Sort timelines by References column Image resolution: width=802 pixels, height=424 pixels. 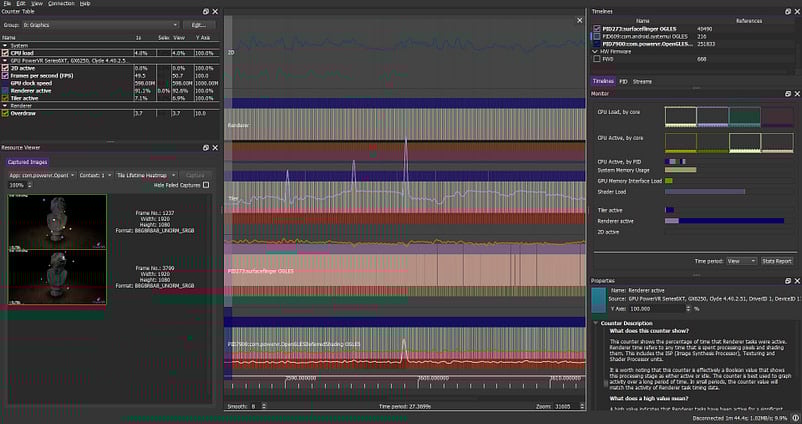click(749, 21)
